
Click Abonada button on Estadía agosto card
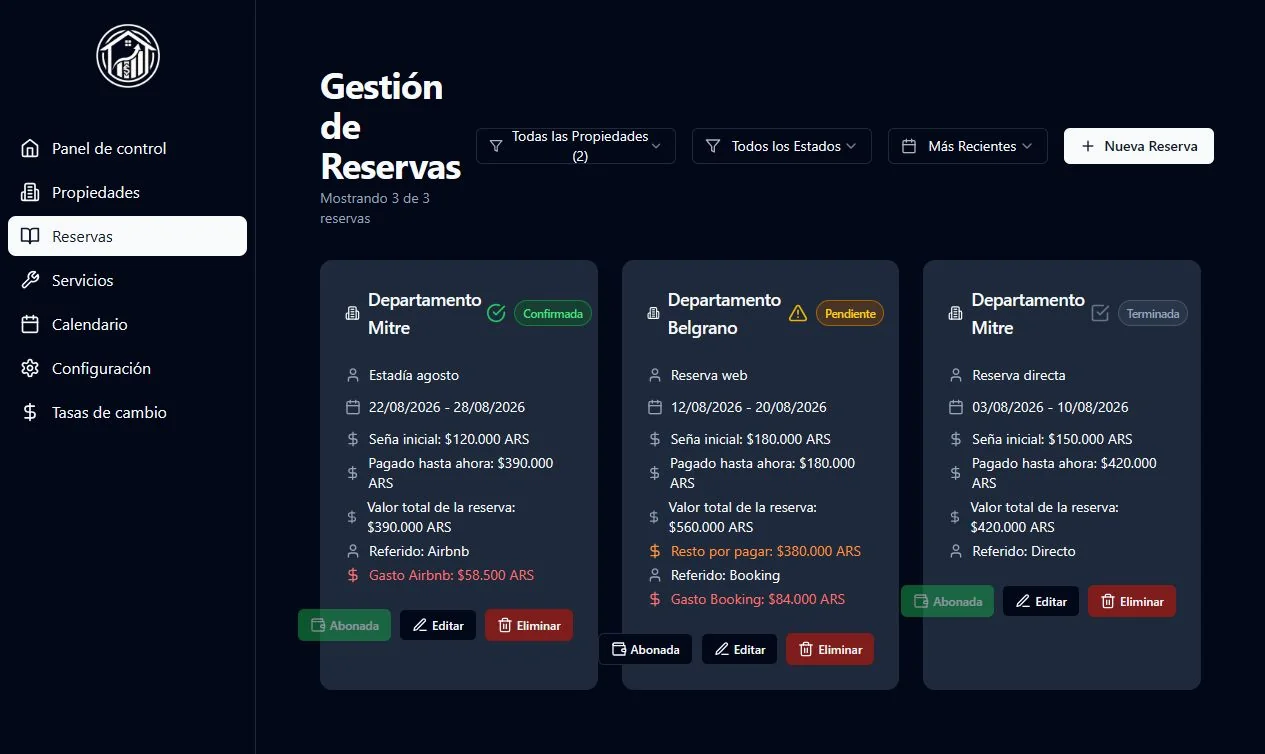point(344,625)
